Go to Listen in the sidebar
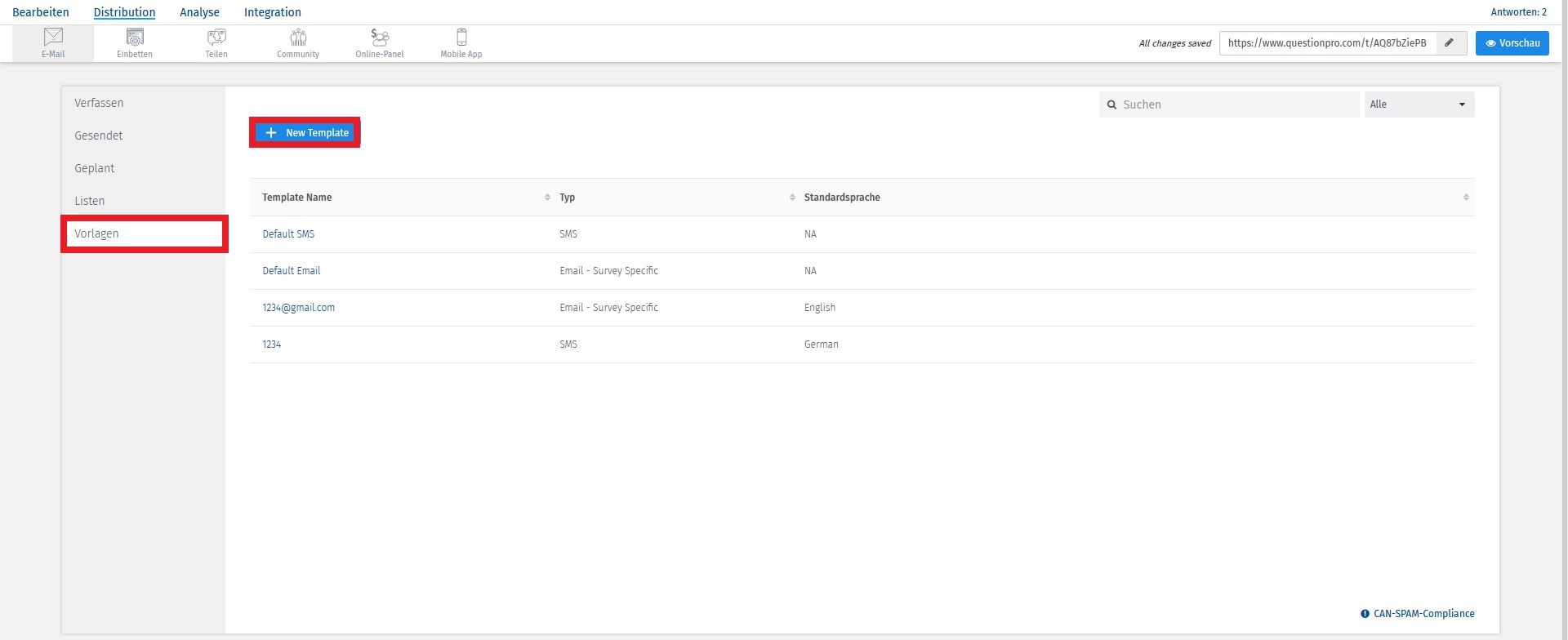Viewport: 1568px width, 640px height. point(90,201)
